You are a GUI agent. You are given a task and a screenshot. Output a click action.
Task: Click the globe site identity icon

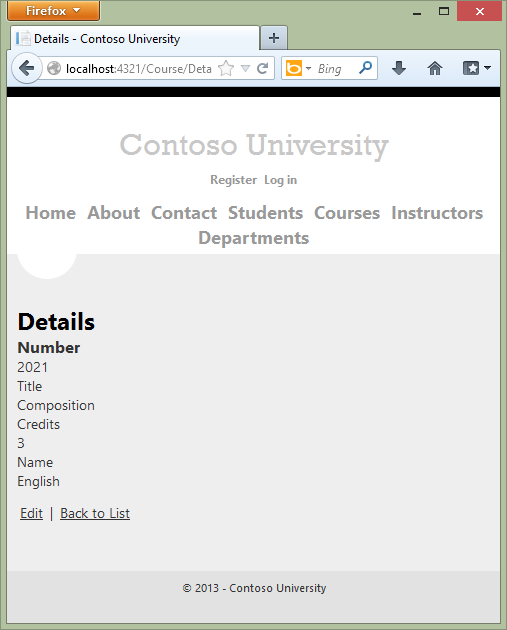(54, 69)
